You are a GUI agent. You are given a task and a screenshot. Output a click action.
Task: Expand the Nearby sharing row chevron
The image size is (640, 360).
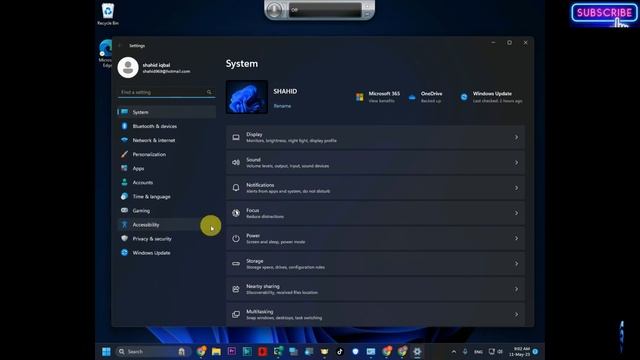(x=516, y=289)
